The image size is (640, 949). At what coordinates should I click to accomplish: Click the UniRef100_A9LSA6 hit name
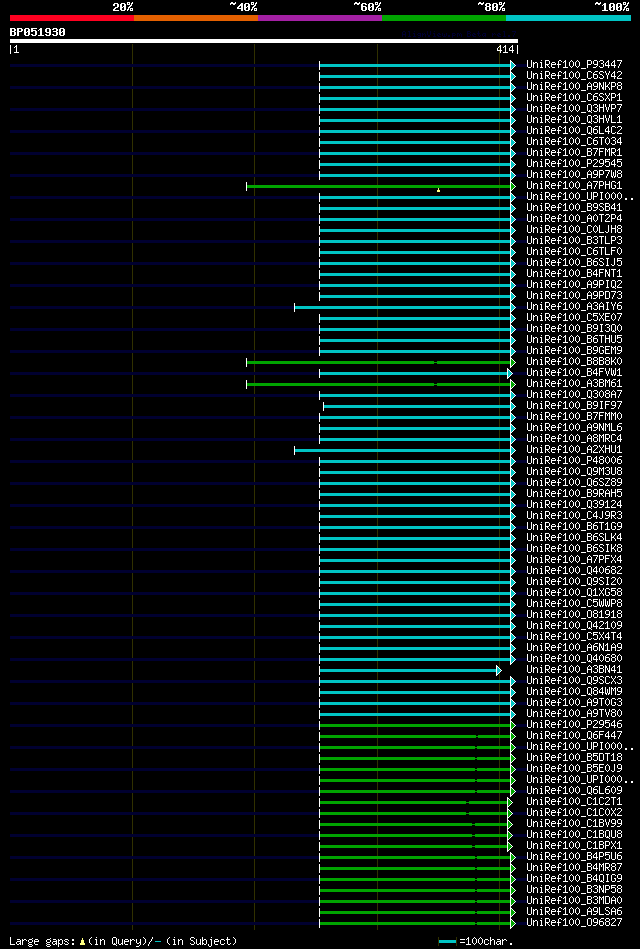(x=574, y=912)
